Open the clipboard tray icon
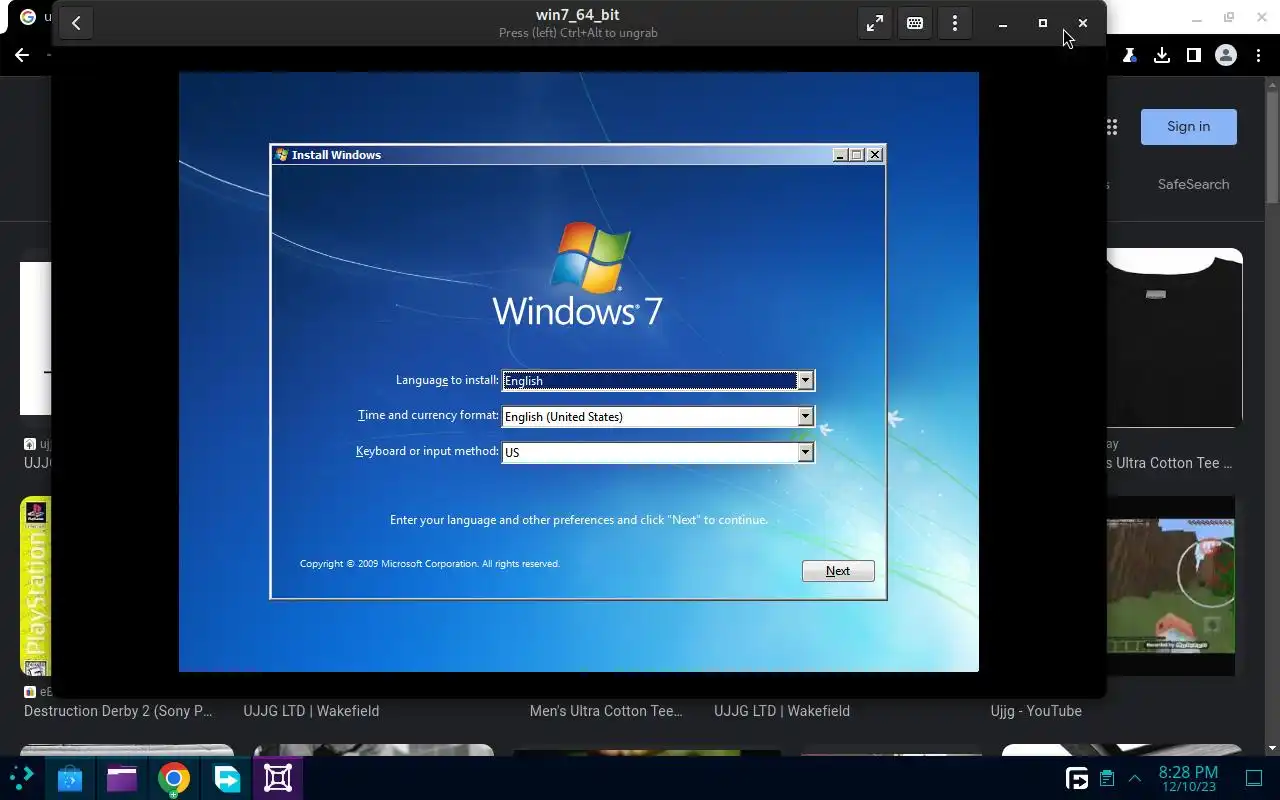Screen dimensions: 1280x800 1106,778
